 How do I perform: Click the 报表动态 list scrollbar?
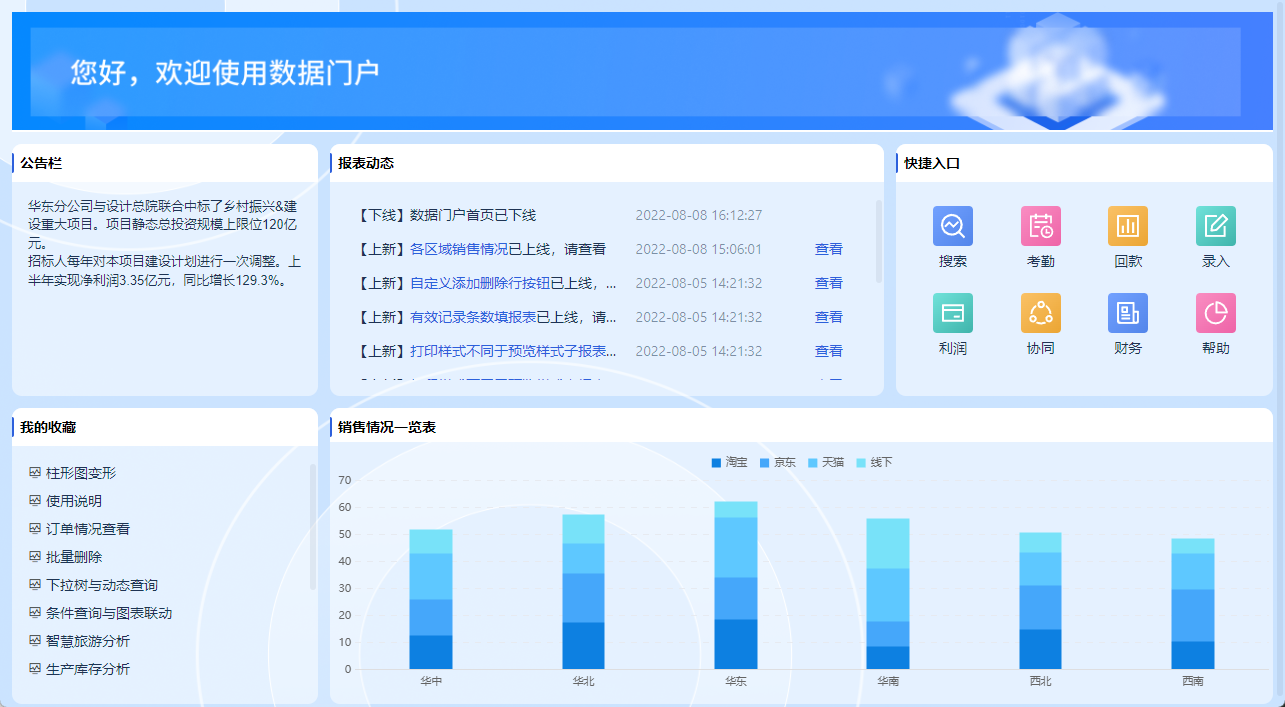(879, 241)
